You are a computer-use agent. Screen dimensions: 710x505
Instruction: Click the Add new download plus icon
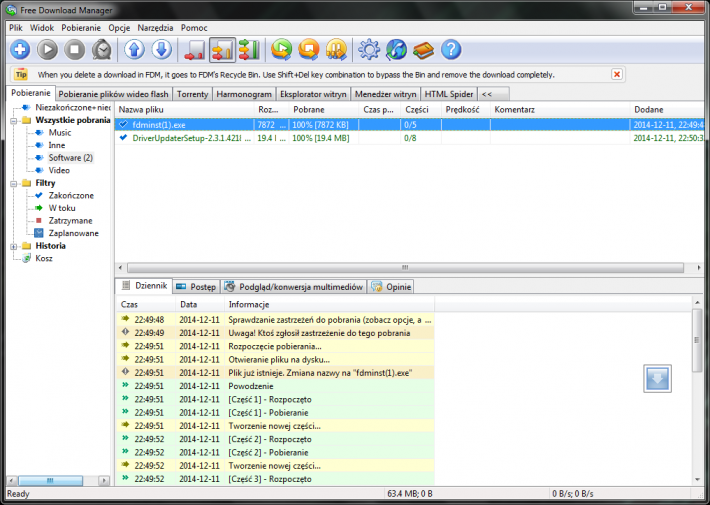pyautogui.click(x=20, y=49)
